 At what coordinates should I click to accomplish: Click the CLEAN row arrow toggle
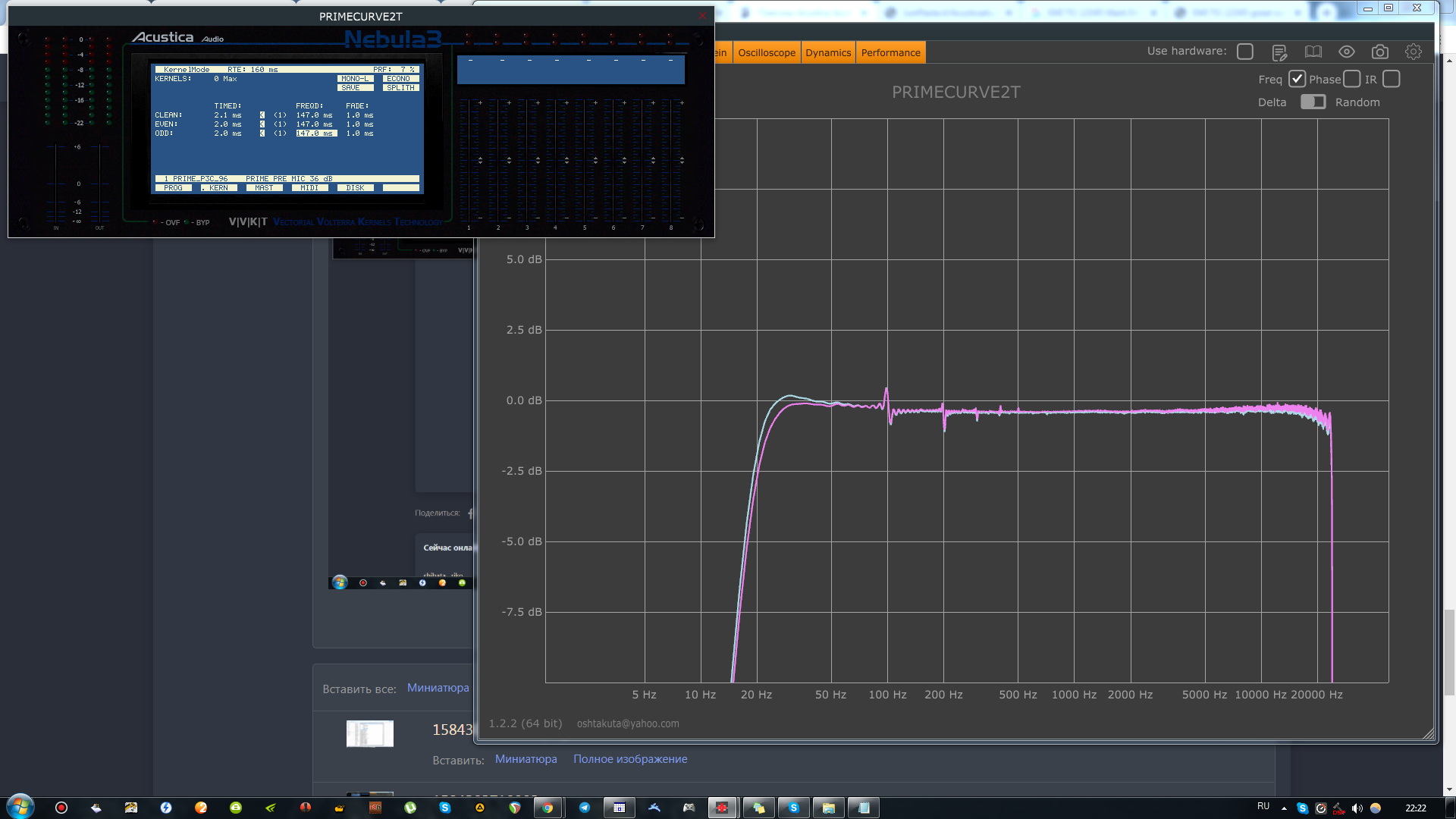pyautogui.click(x=262, y=115)
